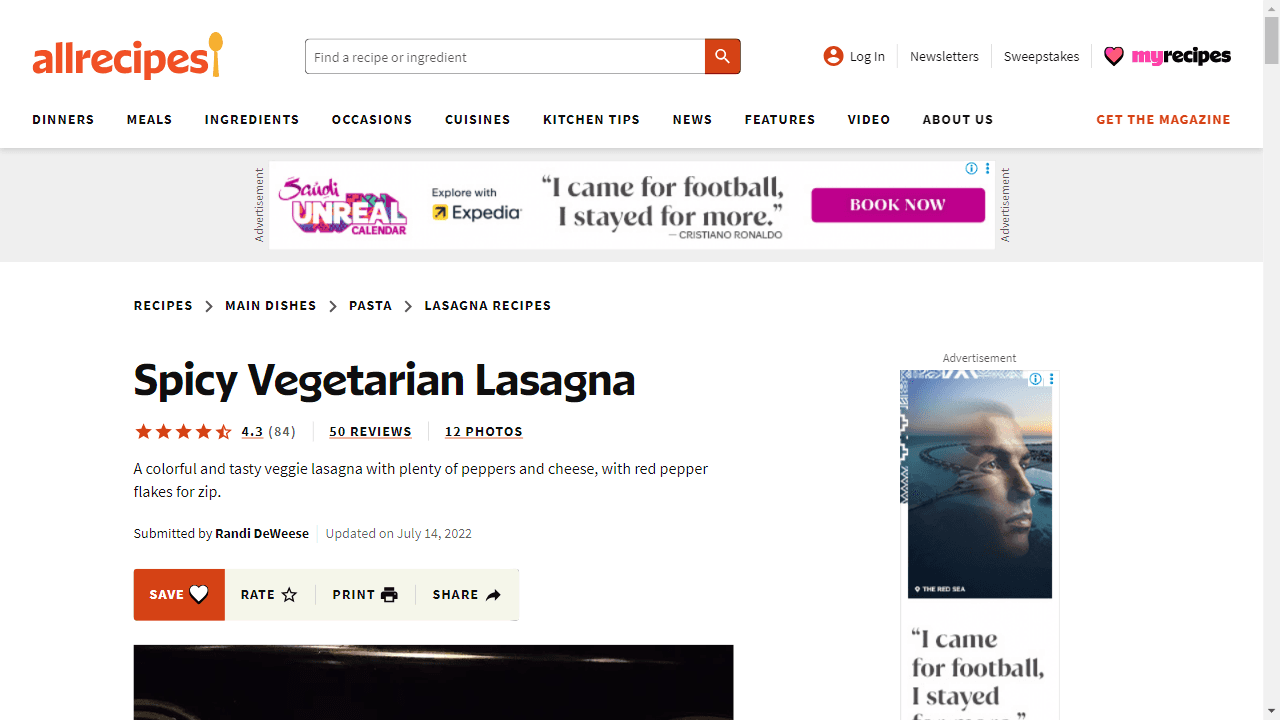
Task: Click the printer icon next to PRINT
Action: coord(389,595)
